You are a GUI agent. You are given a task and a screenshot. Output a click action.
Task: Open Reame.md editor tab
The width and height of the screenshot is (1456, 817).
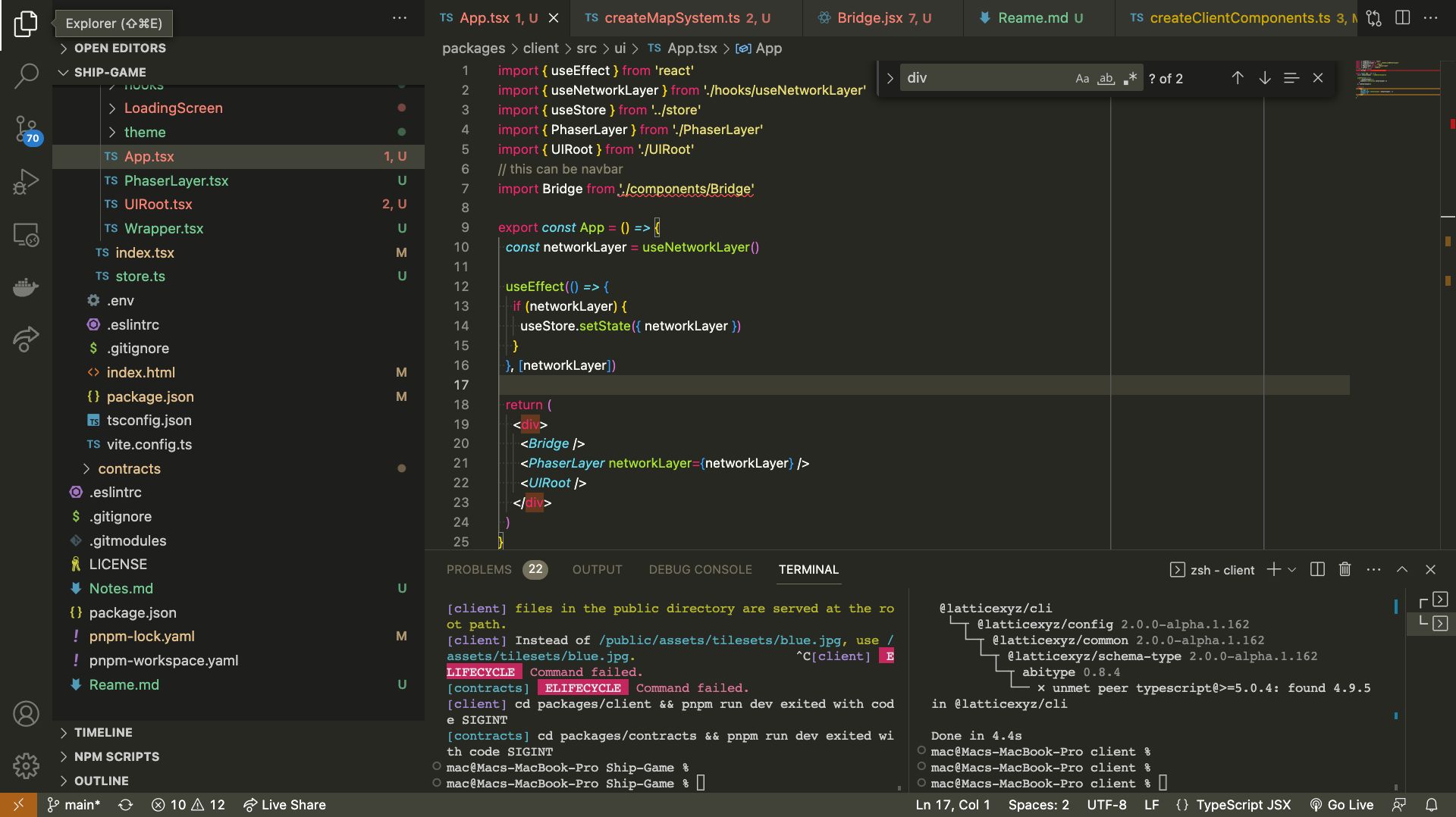point(1040,18)
